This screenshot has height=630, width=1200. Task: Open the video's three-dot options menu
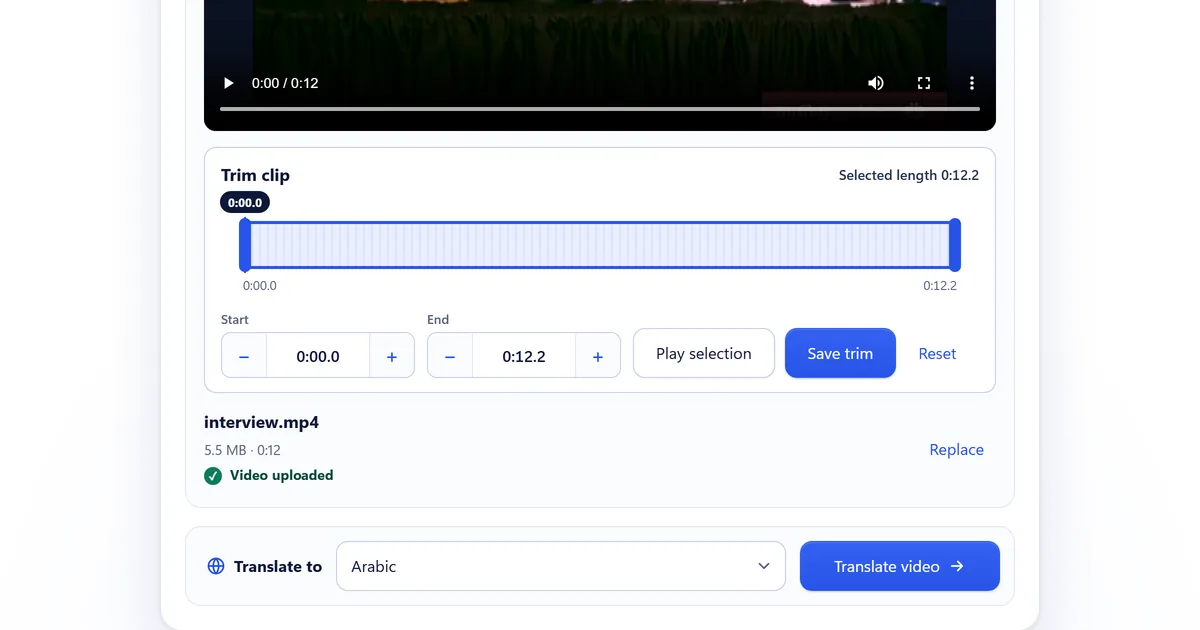pyautogui.click(x=972, y=83)
